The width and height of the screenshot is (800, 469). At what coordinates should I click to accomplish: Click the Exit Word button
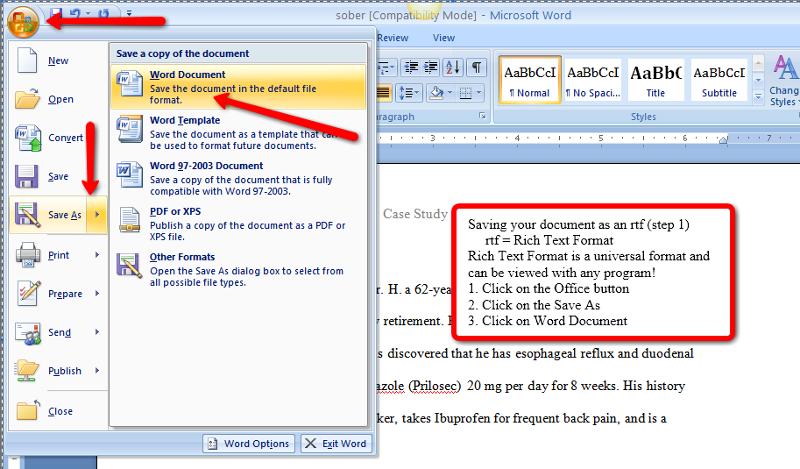click(336, 443)
